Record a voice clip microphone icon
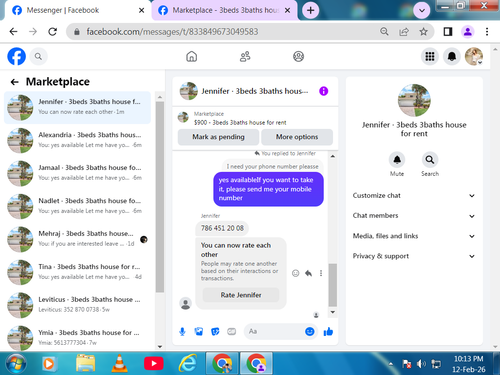 coord(182,331)
